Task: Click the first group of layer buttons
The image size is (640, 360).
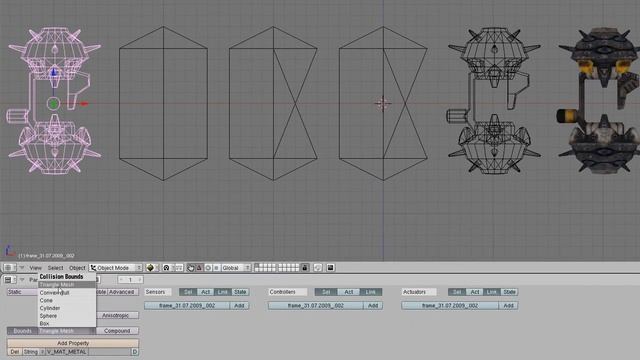Action: pos(265,268)
